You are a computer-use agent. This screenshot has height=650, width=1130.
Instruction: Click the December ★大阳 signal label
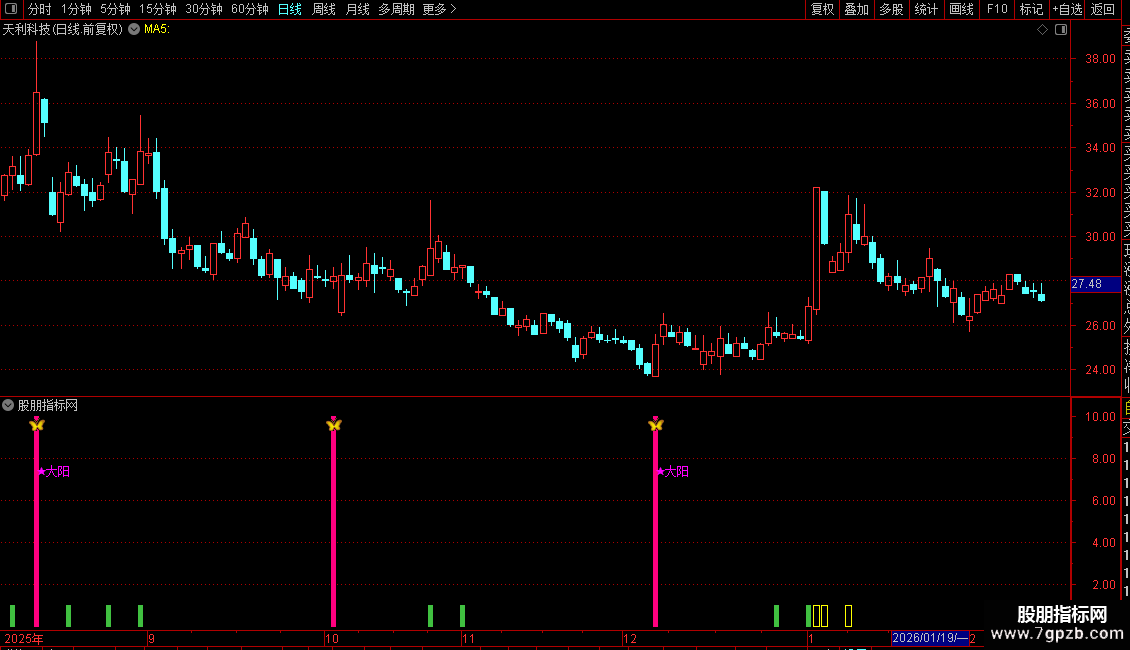pyautogui.click(x=672, y=471)
